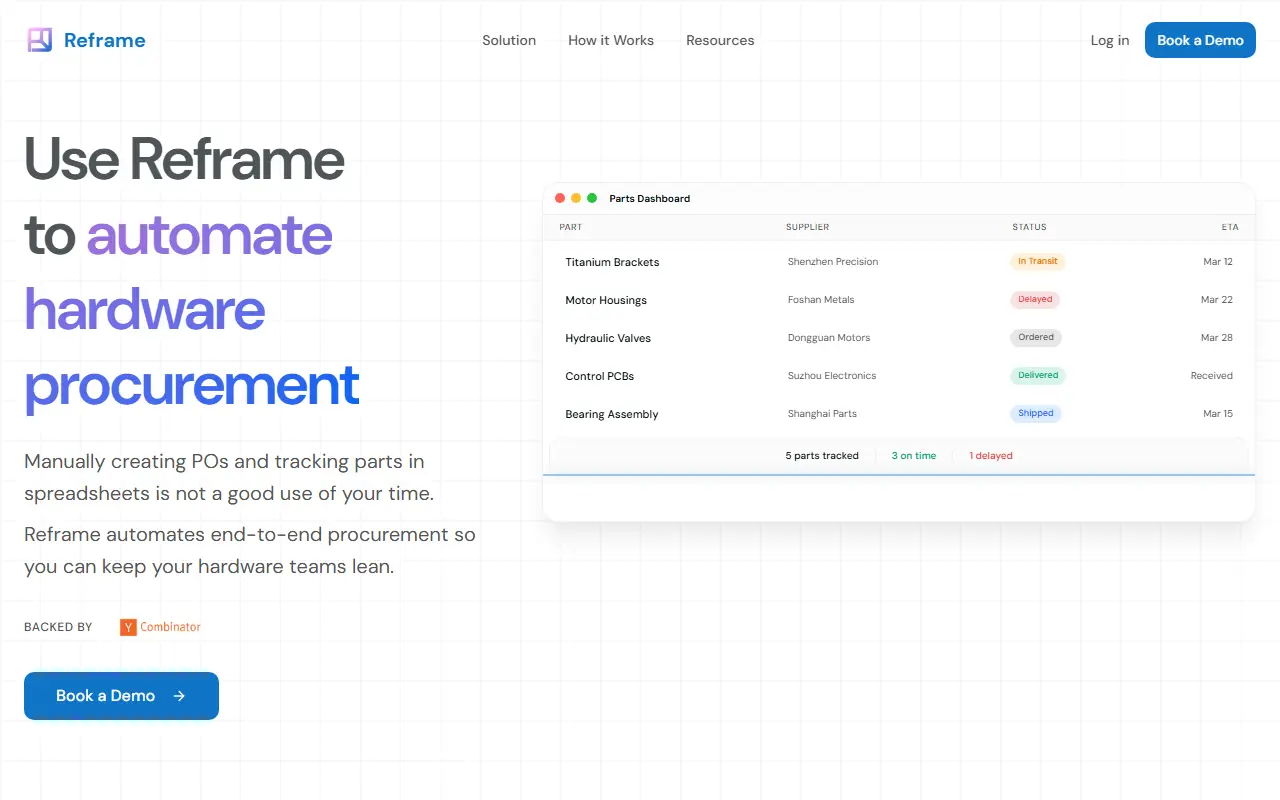Click the STATUS column header
The image size is (1280, 800).
coord(1030,227)
